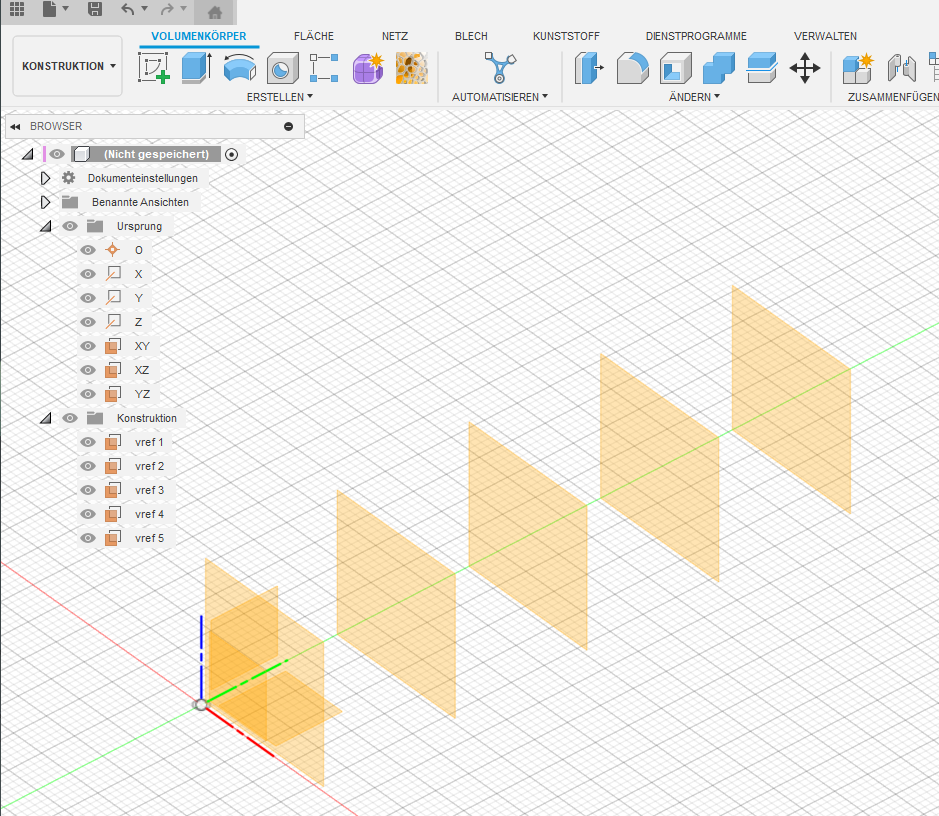This screenshot has width=939, height=816.
Task: Click the Save icon
Action: click(95, 9)
